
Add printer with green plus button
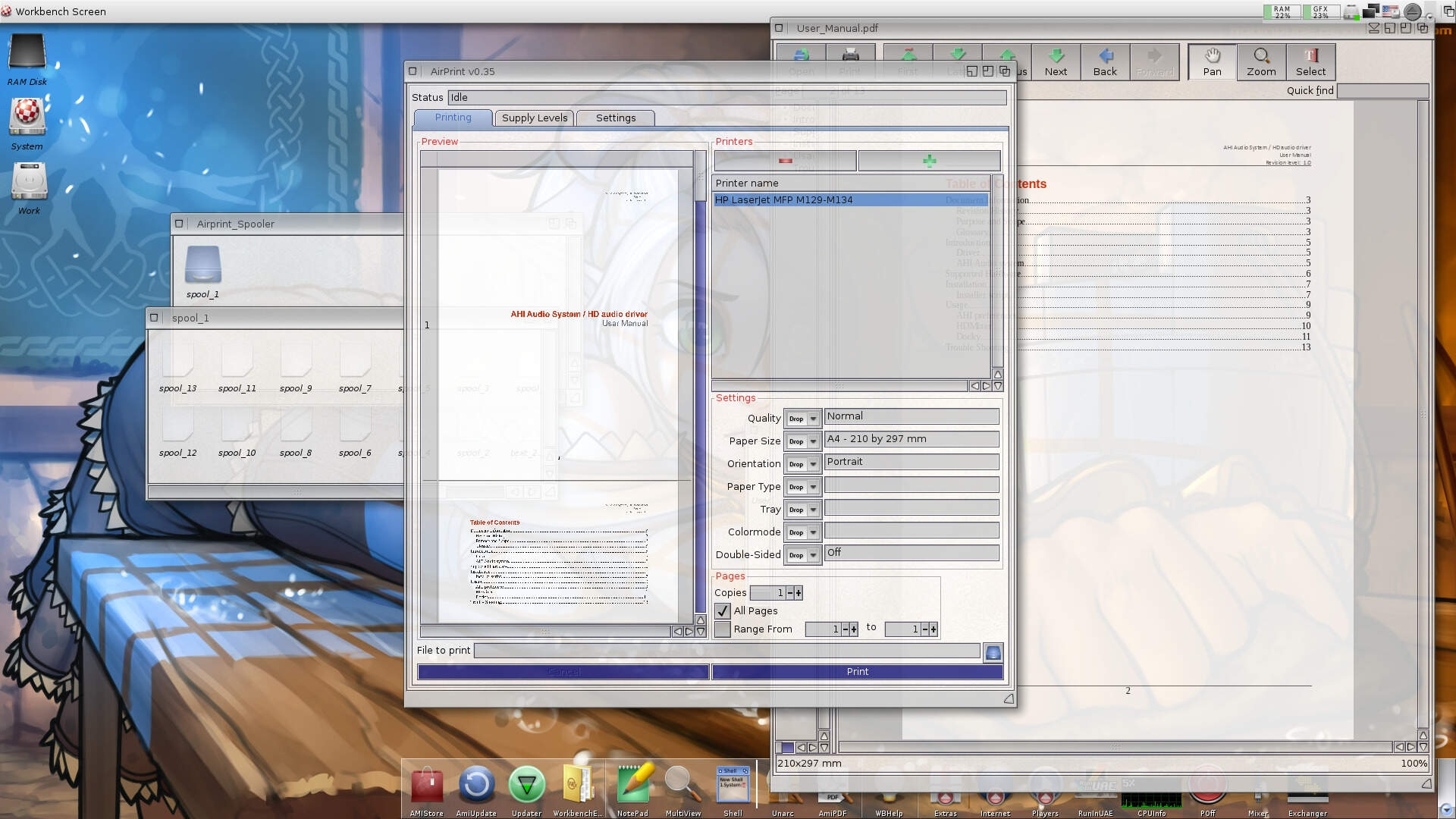(x=929, y=161)
